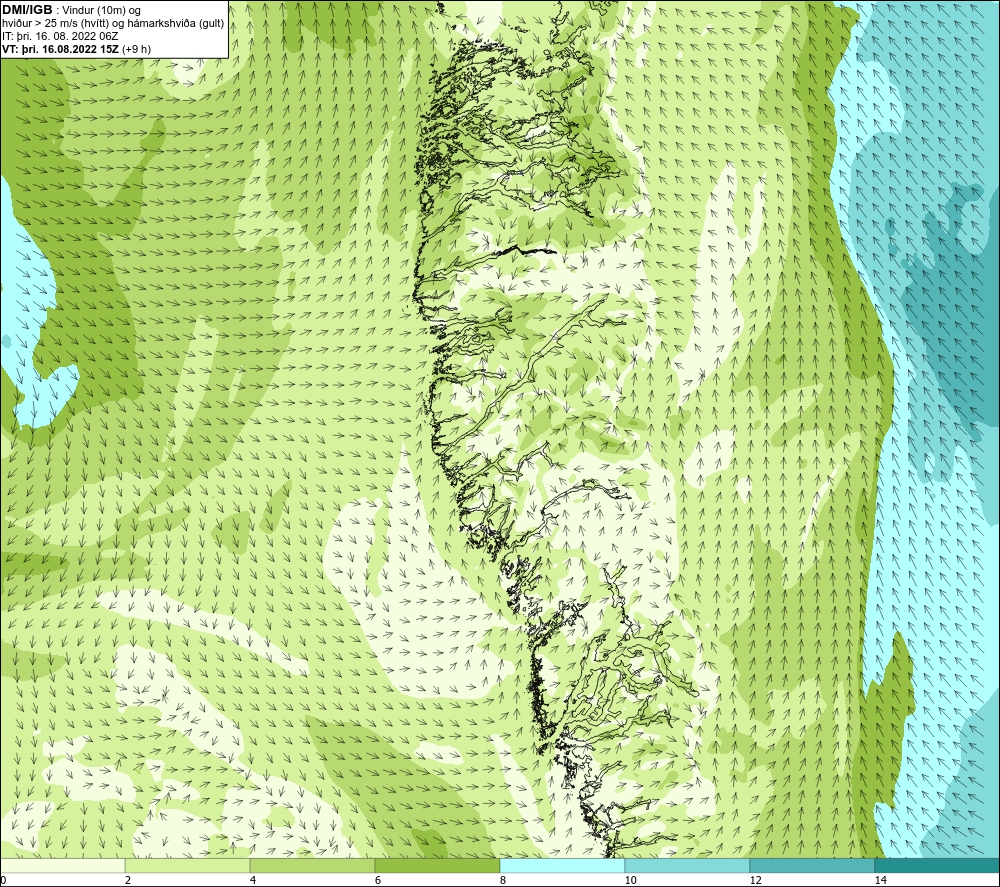Click the 'hviður > 25 m/s' legend line

[x=113, y=24]
